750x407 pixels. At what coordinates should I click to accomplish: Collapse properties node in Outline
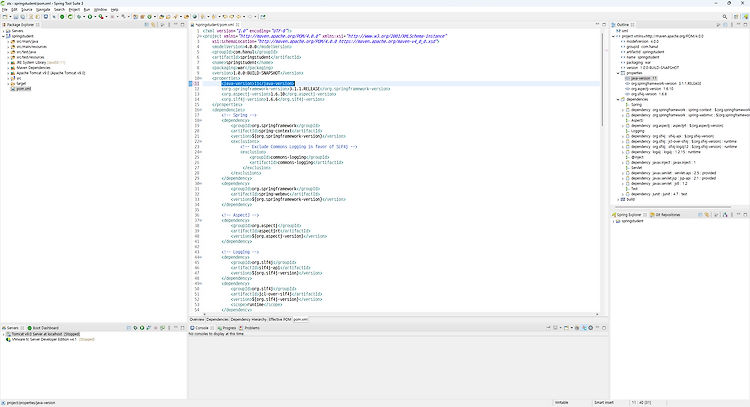point(618,73)
